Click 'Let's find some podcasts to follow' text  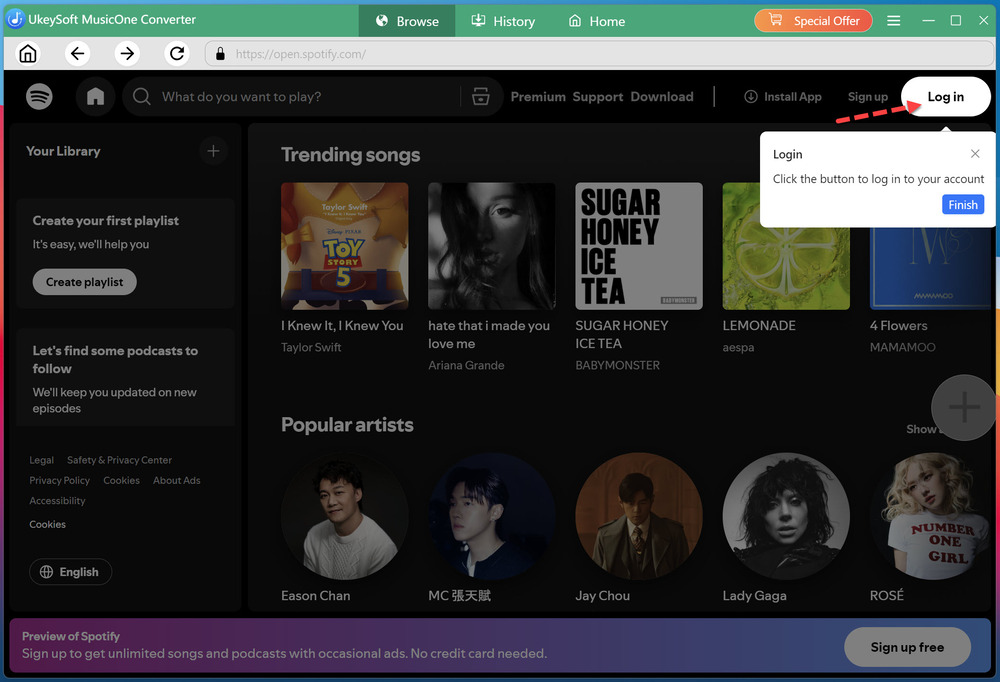115,360
